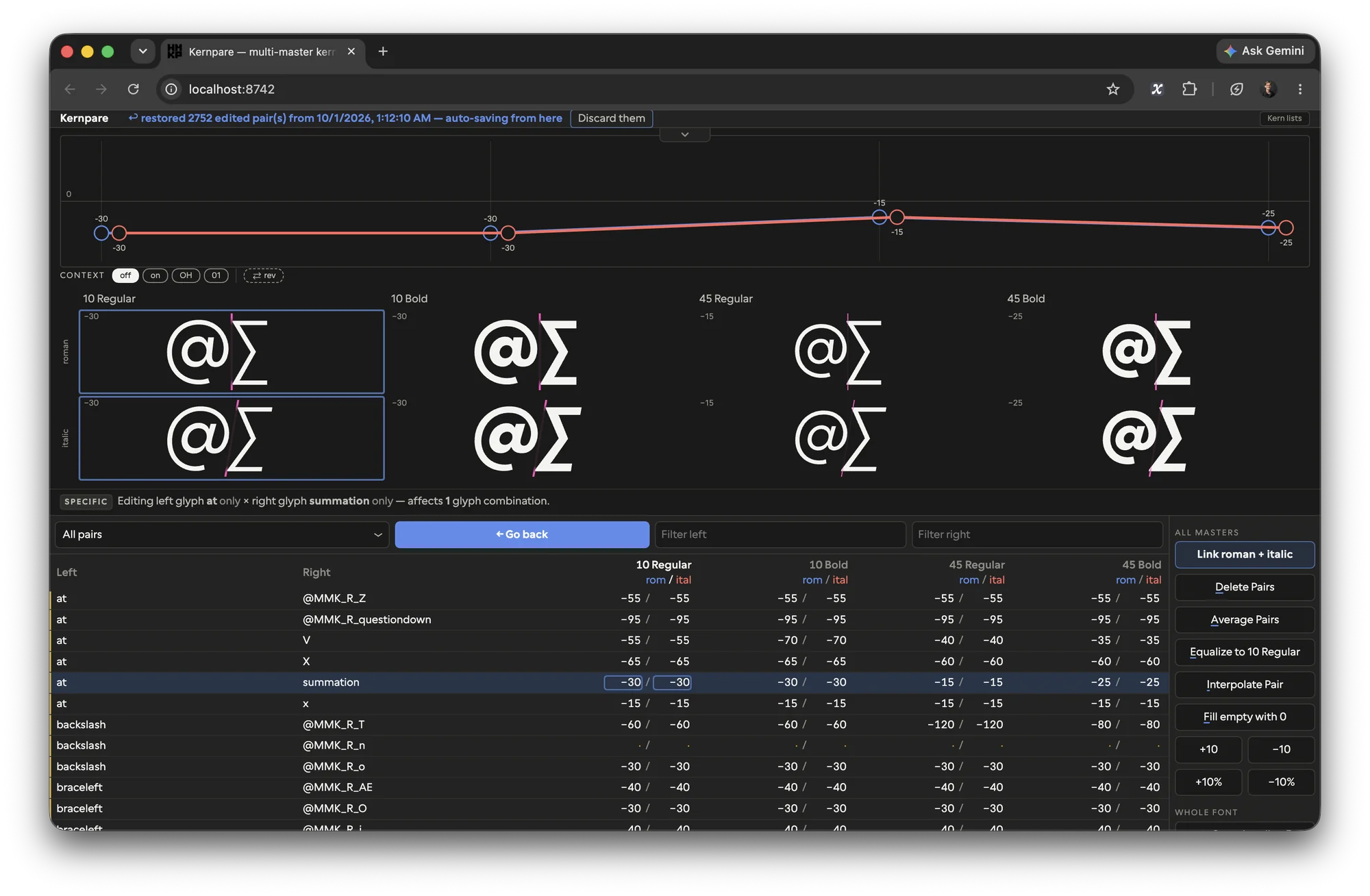Open the profile avatar icon
The height and width of the screenshot is (896, 1370).
1269,89
